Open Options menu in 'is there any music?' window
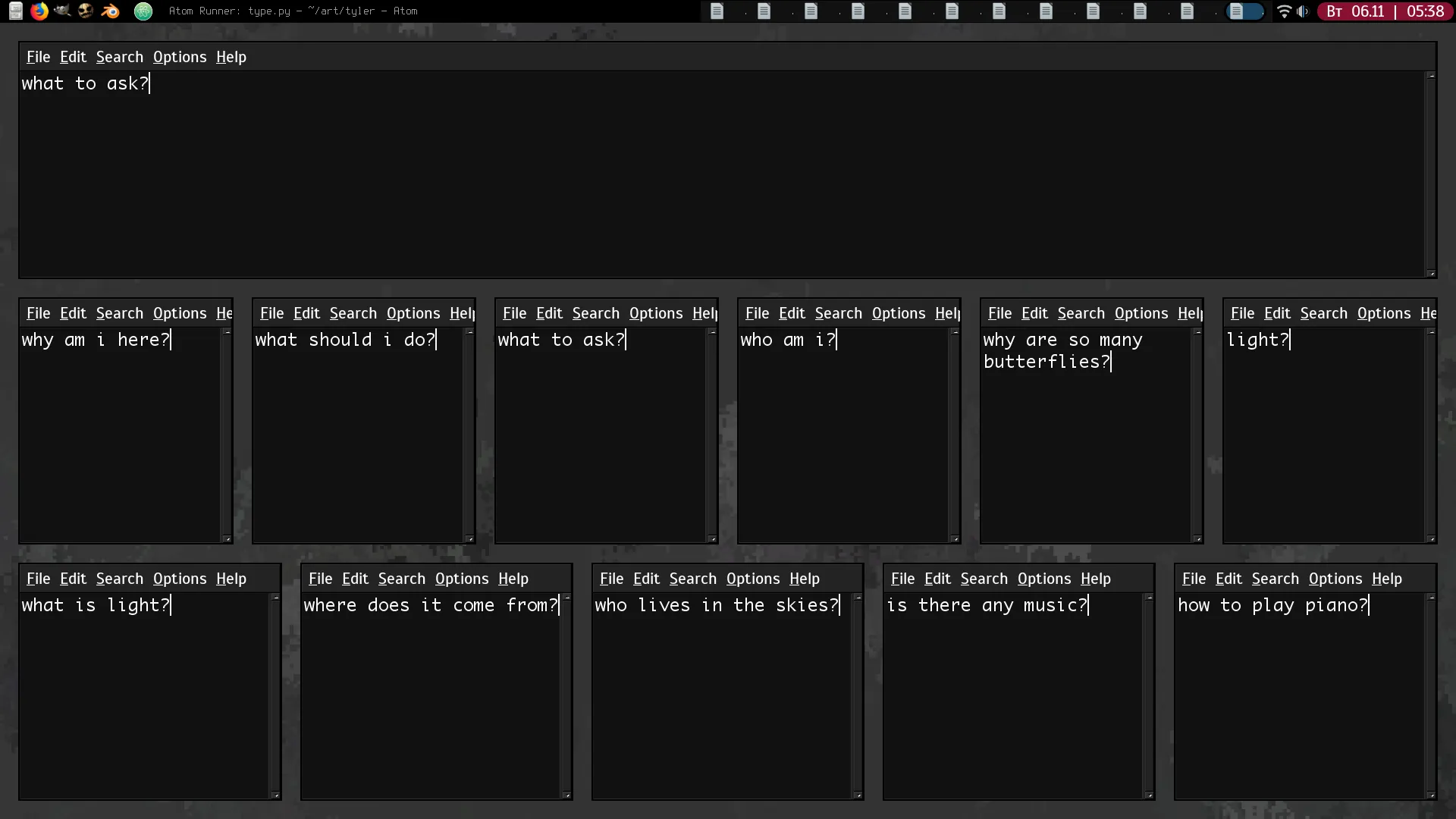 (1044, 579)
